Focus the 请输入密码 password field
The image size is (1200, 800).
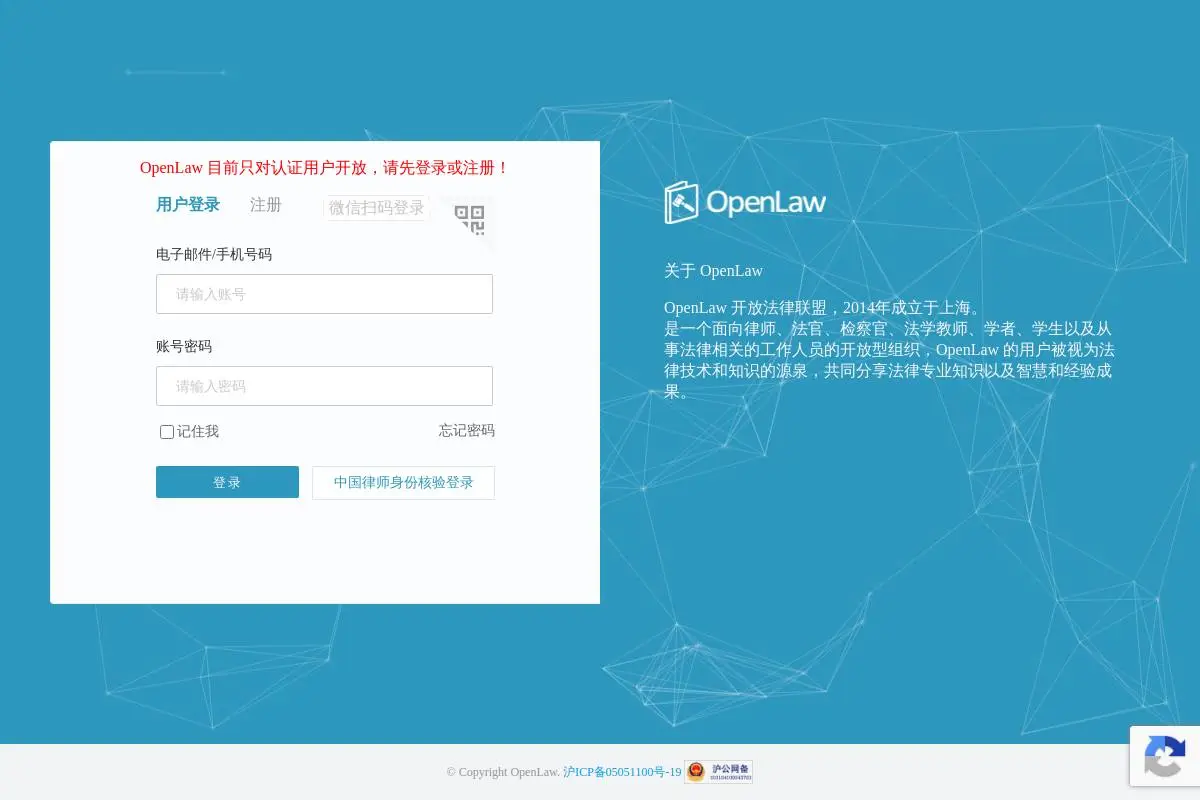click(x=324, y=386)
